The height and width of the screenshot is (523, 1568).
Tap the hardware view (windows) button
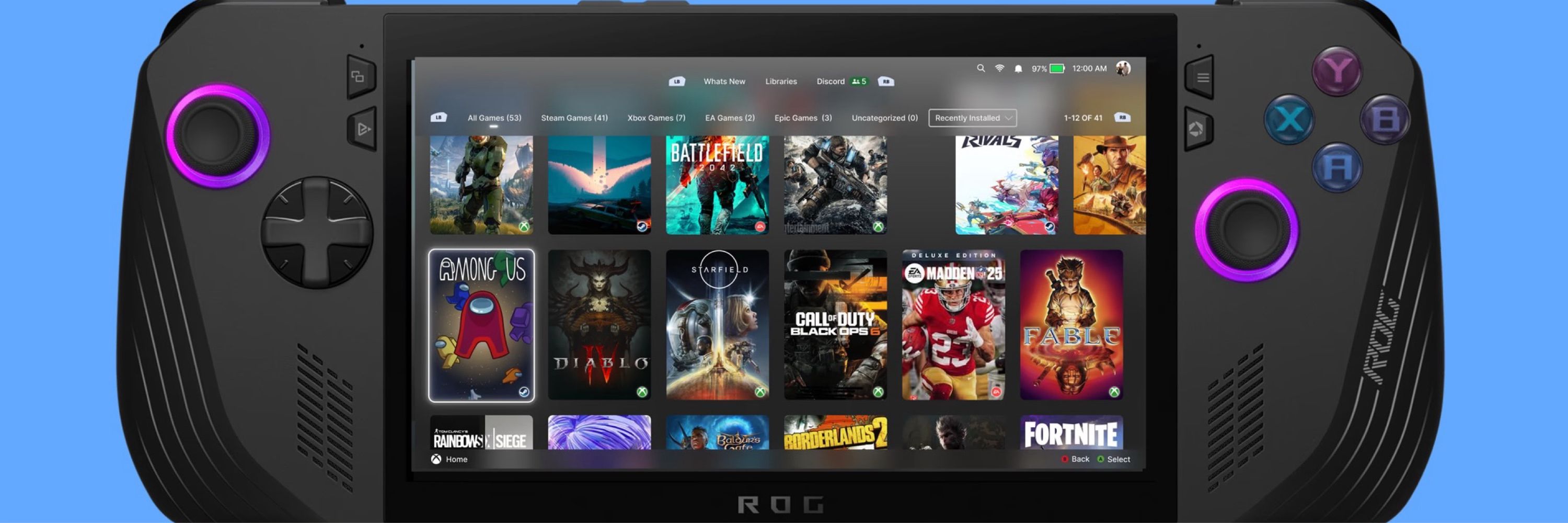[361, 77]
